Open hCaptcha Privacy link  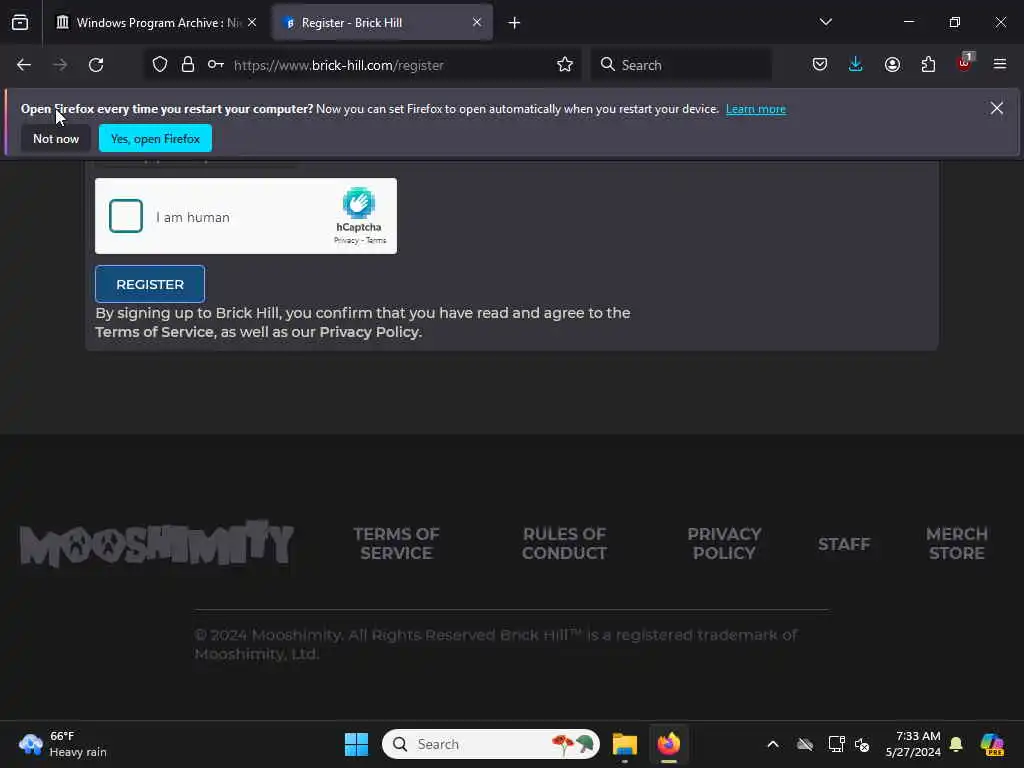pyautogui.click(x=346, y=240)
